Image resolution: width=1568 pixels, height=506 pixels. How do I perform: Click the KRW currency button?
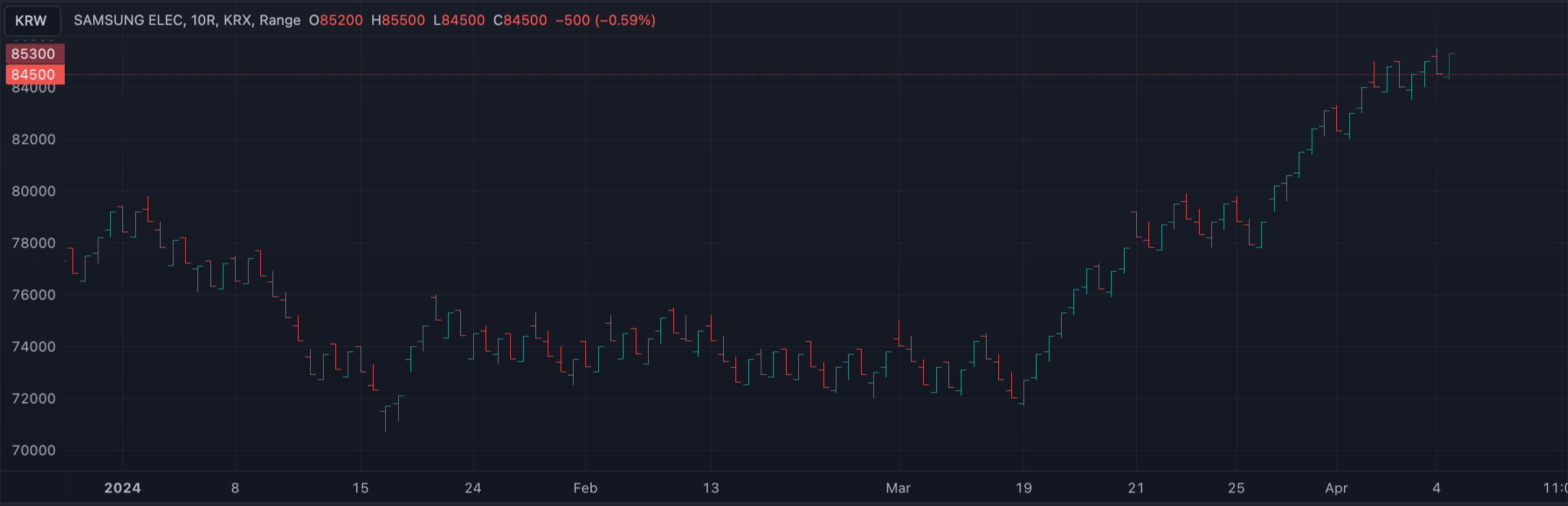(x=32, y=21)
